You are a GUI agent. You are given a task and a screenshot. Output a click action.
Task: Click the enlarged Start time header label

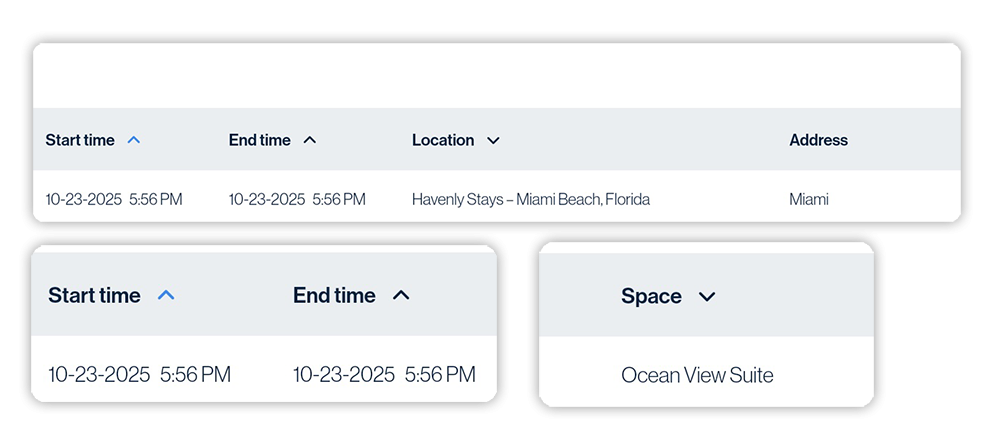point(94,296)
